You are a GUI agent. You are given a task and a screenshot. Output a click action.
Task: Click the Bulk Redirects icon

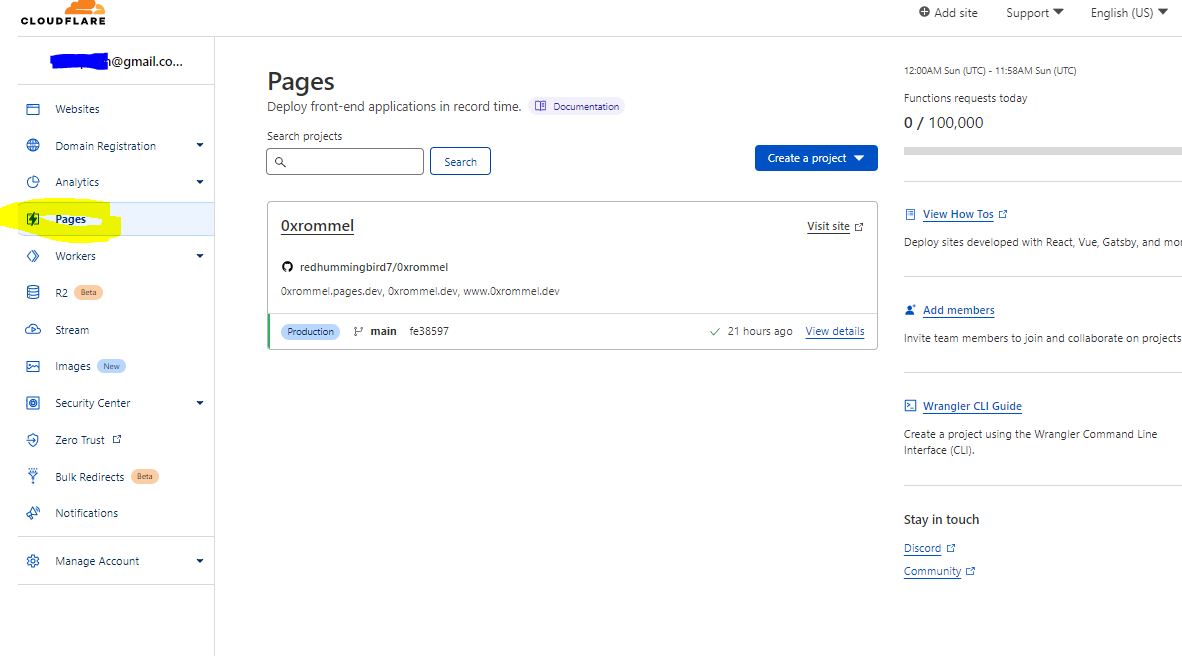pyautogui.click(x=33, y=477)
